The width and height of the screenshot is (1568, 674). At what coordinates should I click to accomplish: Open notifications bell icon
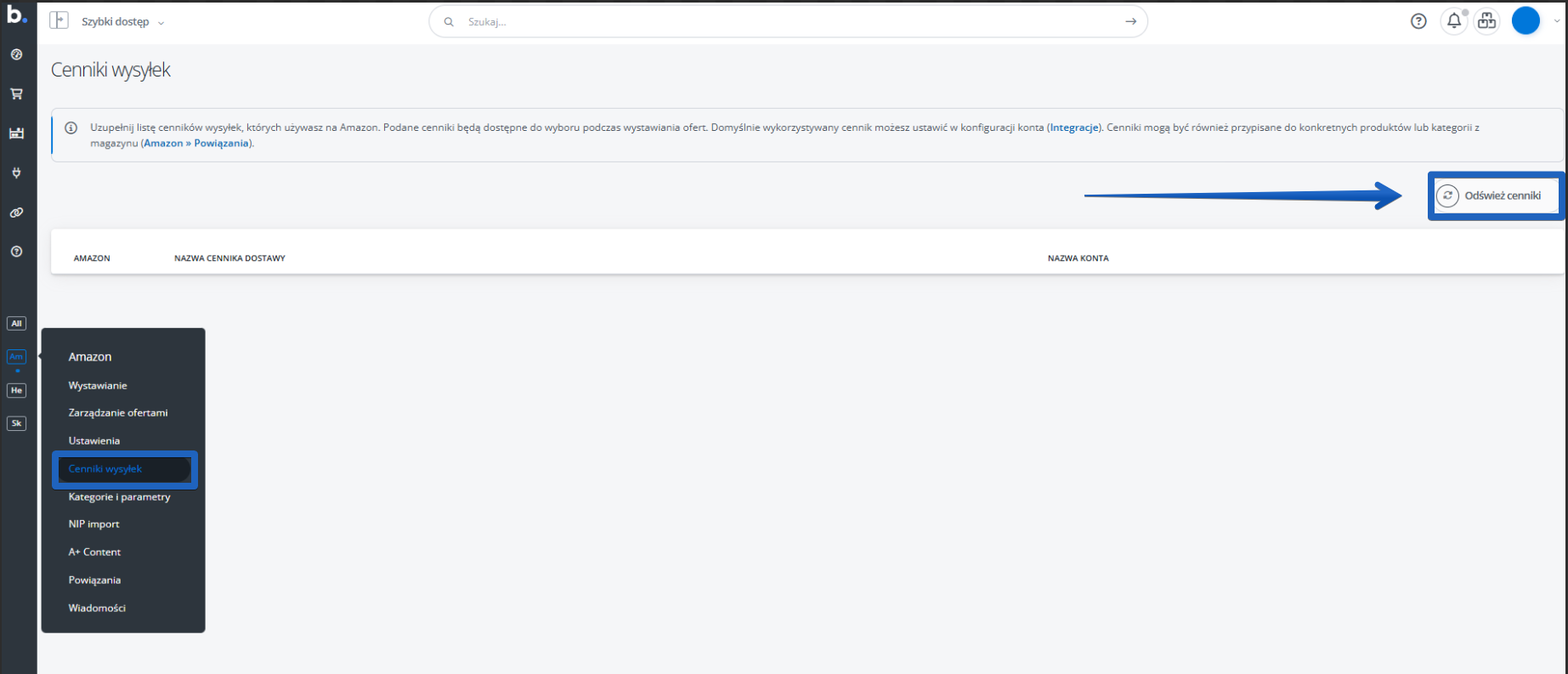(x=1454, y=21)
